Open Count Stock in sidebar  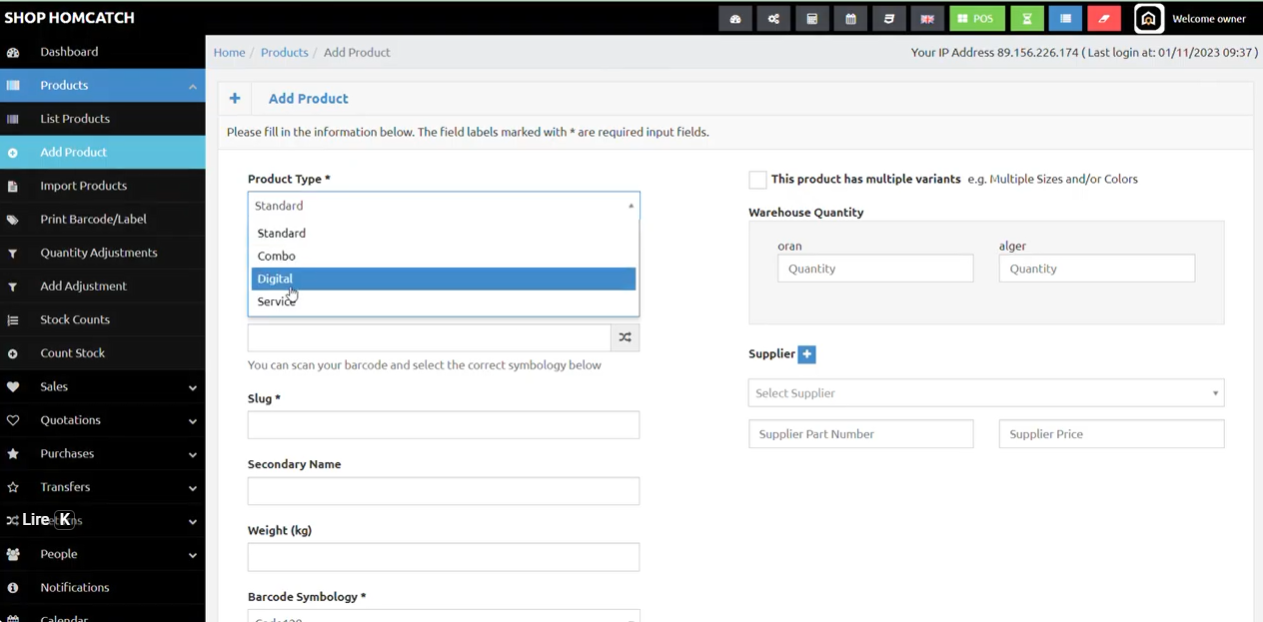click(x=102, y=353)
